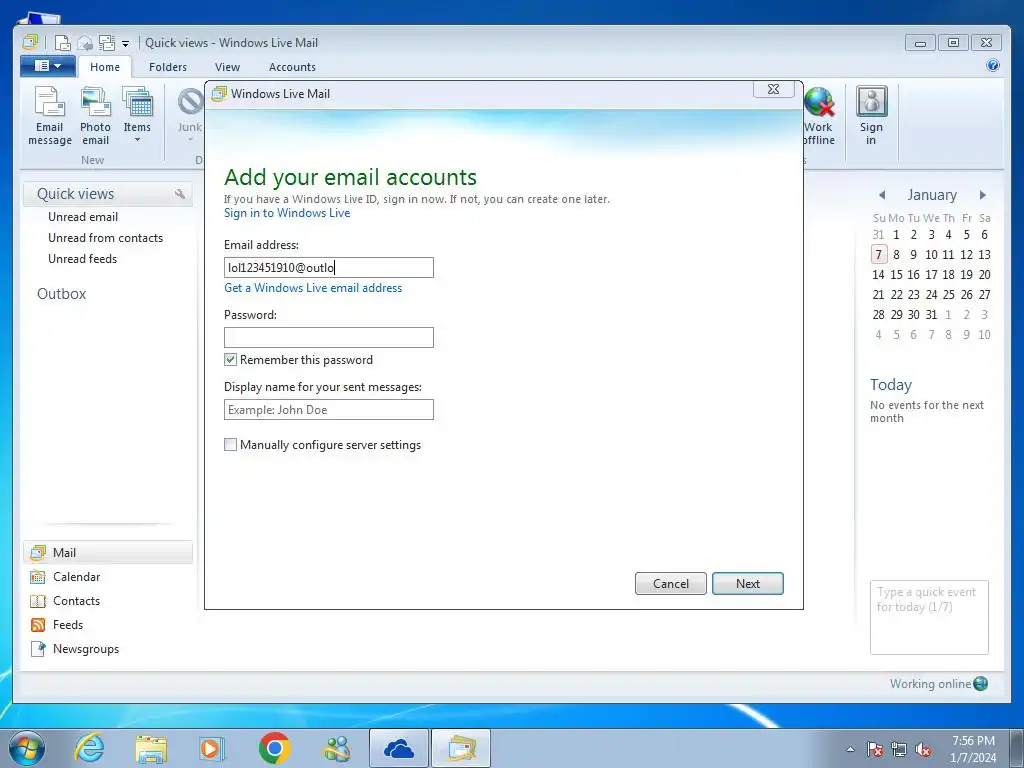1024x768 pixels.
Task: Click the Sign in to Windows Live link
Action: [x=287, y=213]
